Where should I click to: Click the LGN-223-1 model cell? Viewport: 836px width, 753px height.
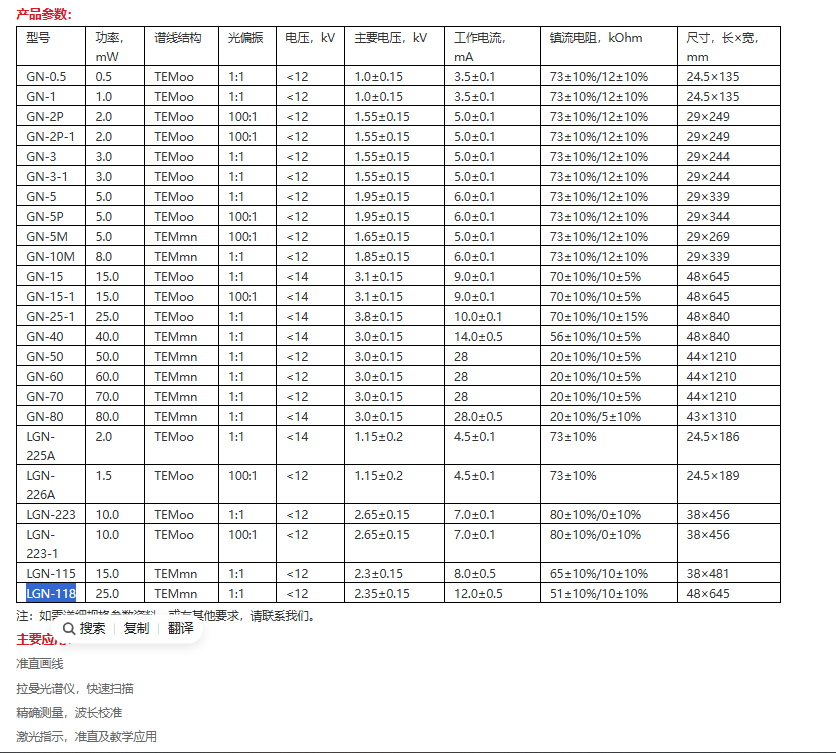[43, 544]
